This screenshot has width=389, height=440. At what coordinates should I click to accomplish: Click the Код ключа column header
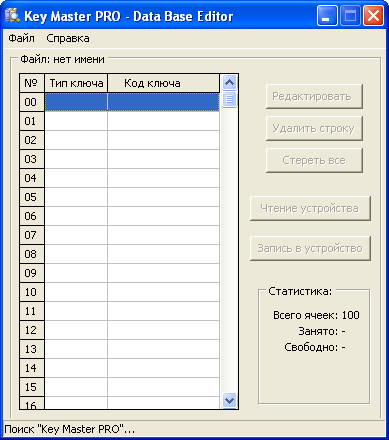(x=163, y=83)
